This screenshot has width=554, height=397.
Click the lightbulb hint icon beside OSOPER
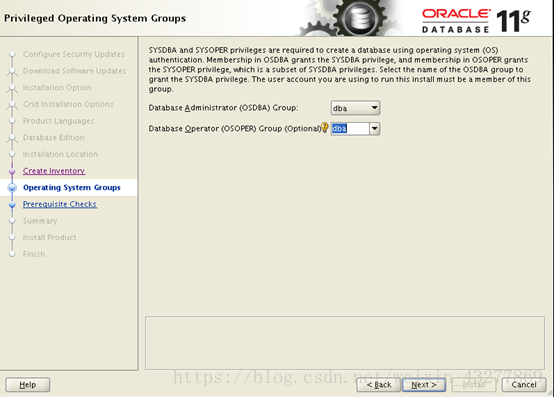325,128
